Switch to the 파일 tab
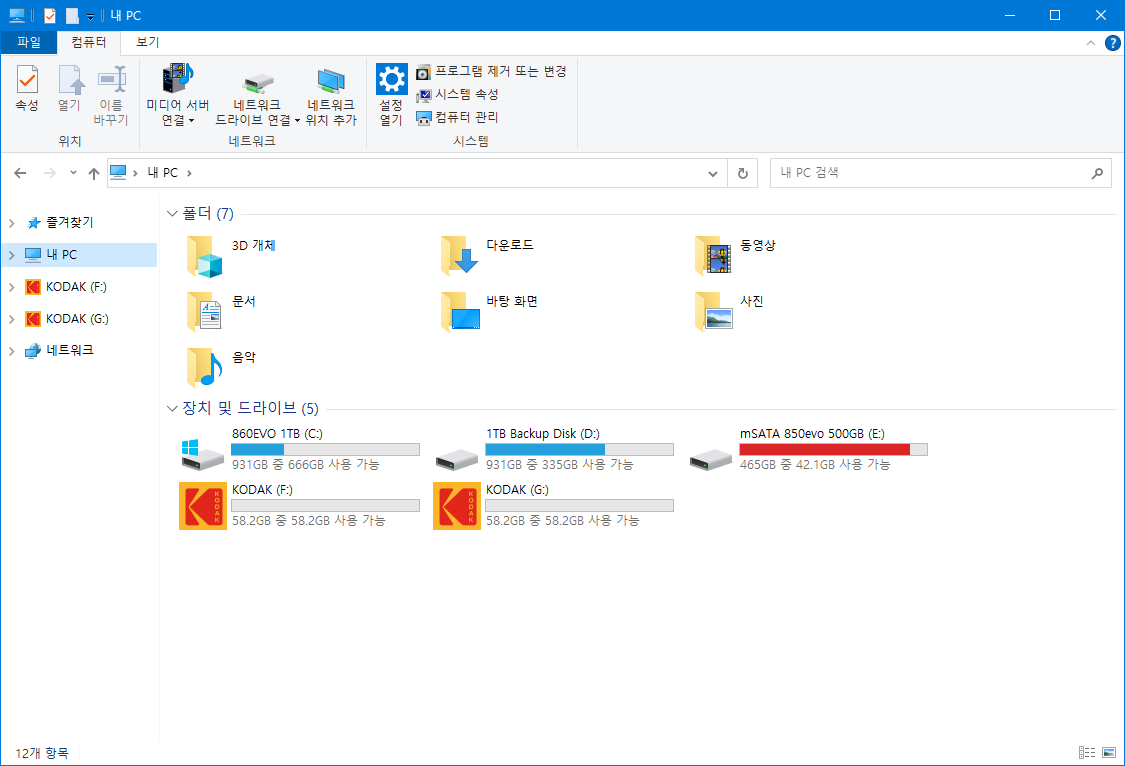Screen dimensions: 1125x766 [29, 42]
